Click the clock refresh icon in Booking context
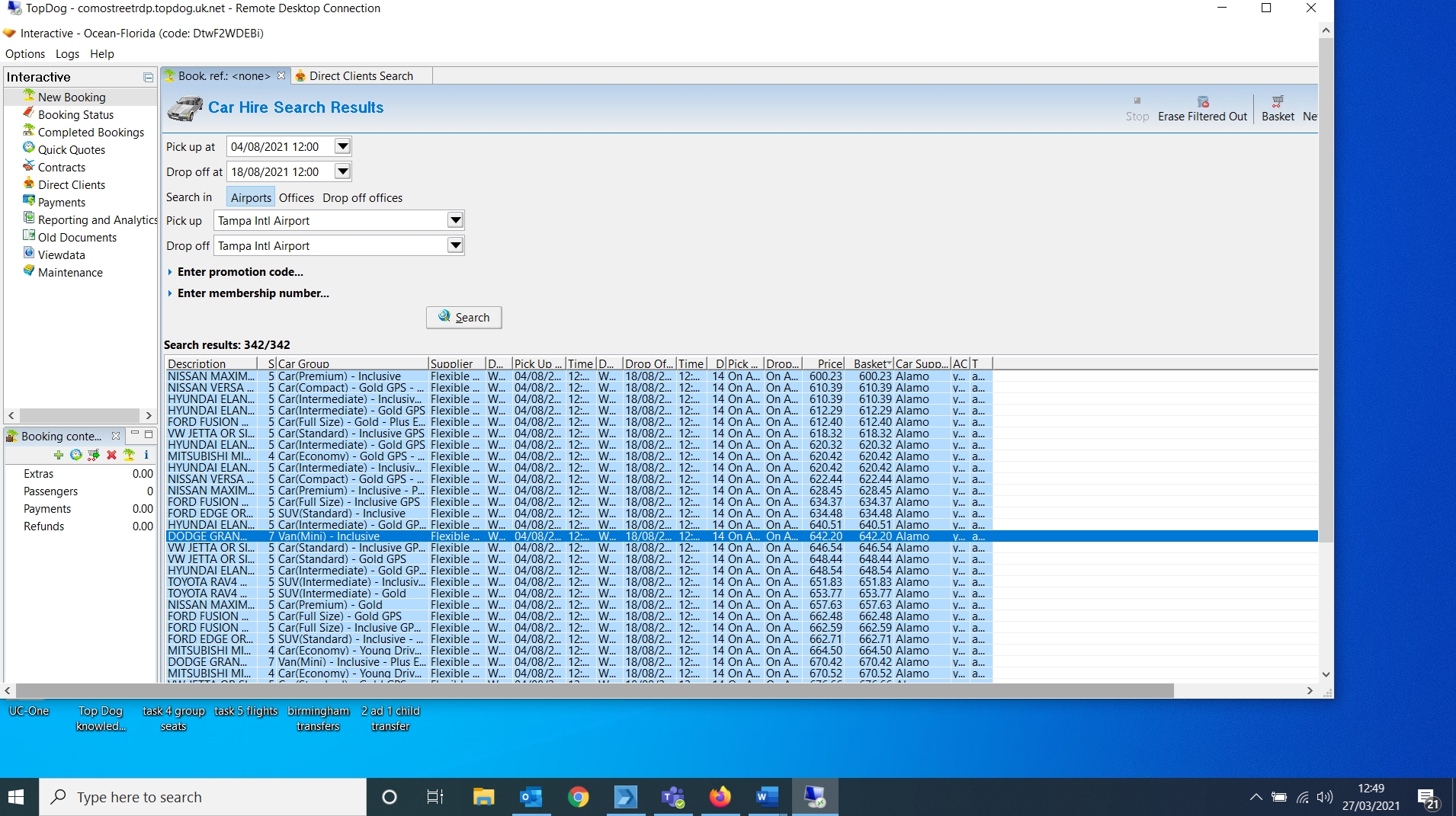Screen dimensions: 1456x816 click(x=75, y=455)
